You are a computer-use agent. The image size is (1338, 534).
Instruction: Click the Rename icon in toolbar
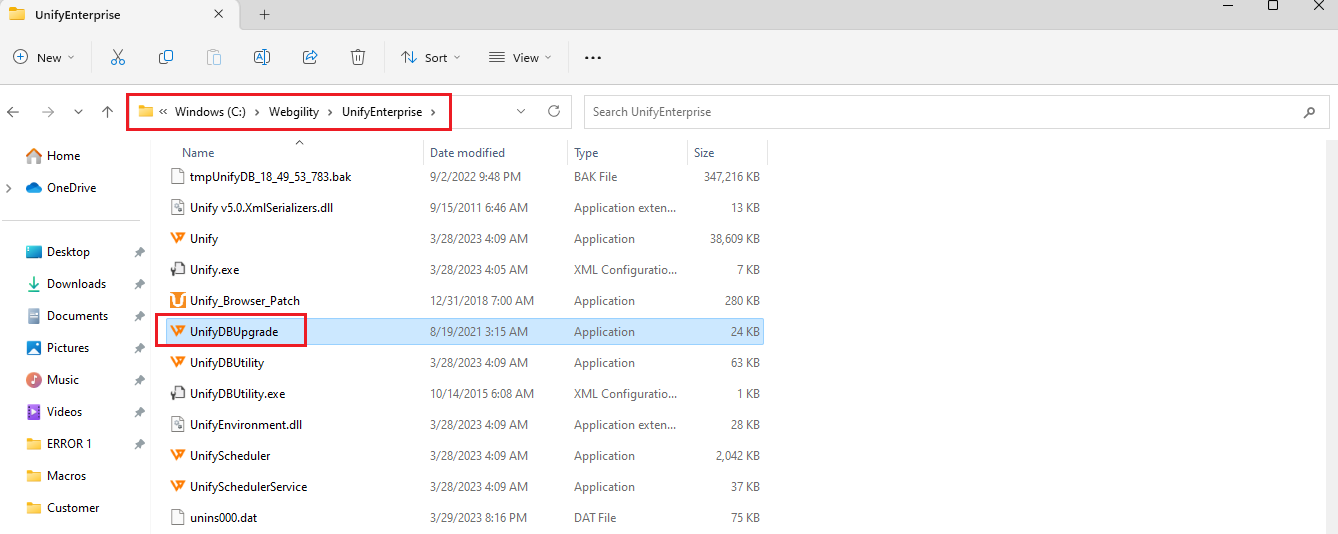[x=262, y=57]
